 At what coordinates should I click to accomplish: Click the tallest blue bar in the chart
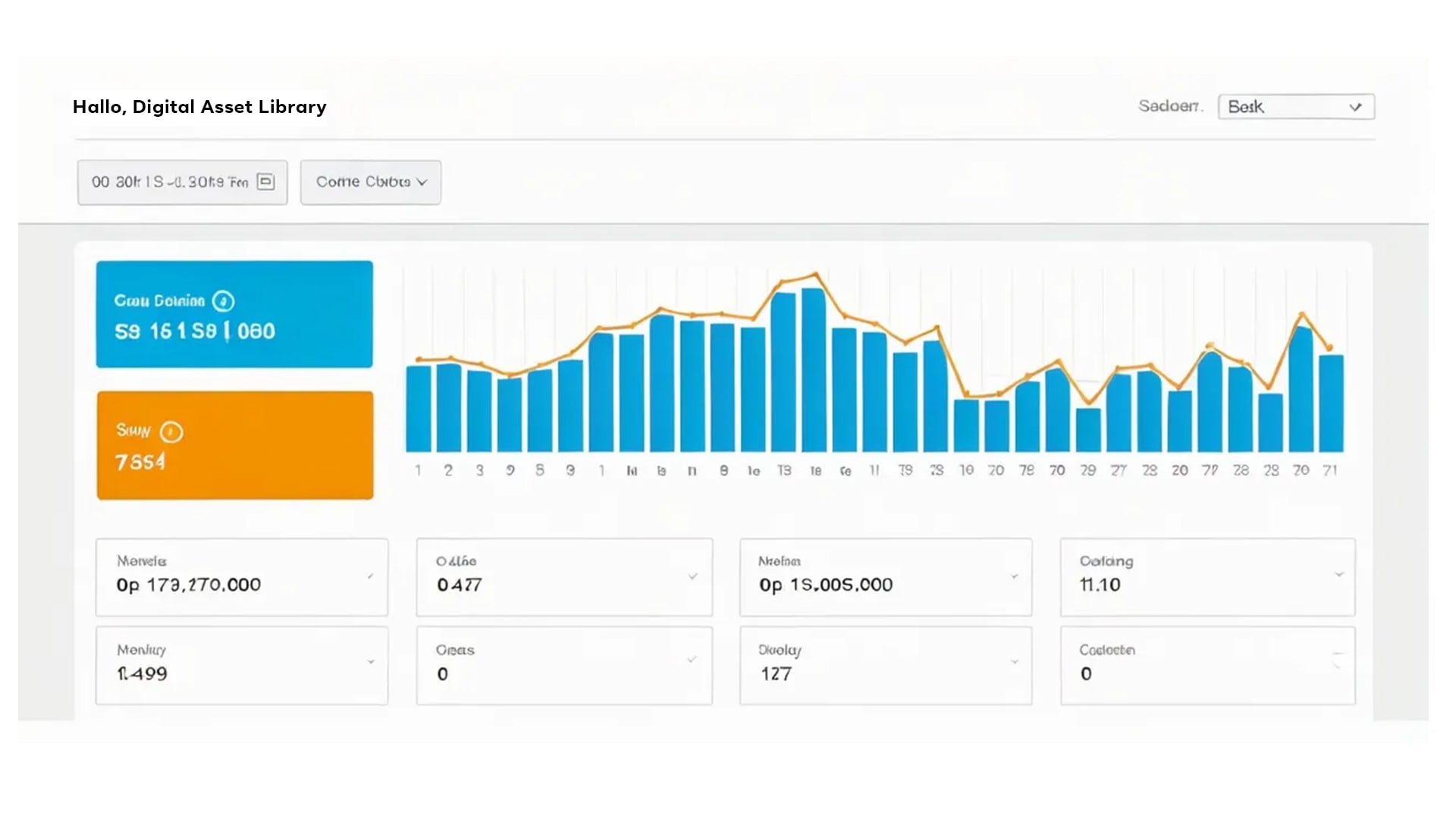pos(814,370)
